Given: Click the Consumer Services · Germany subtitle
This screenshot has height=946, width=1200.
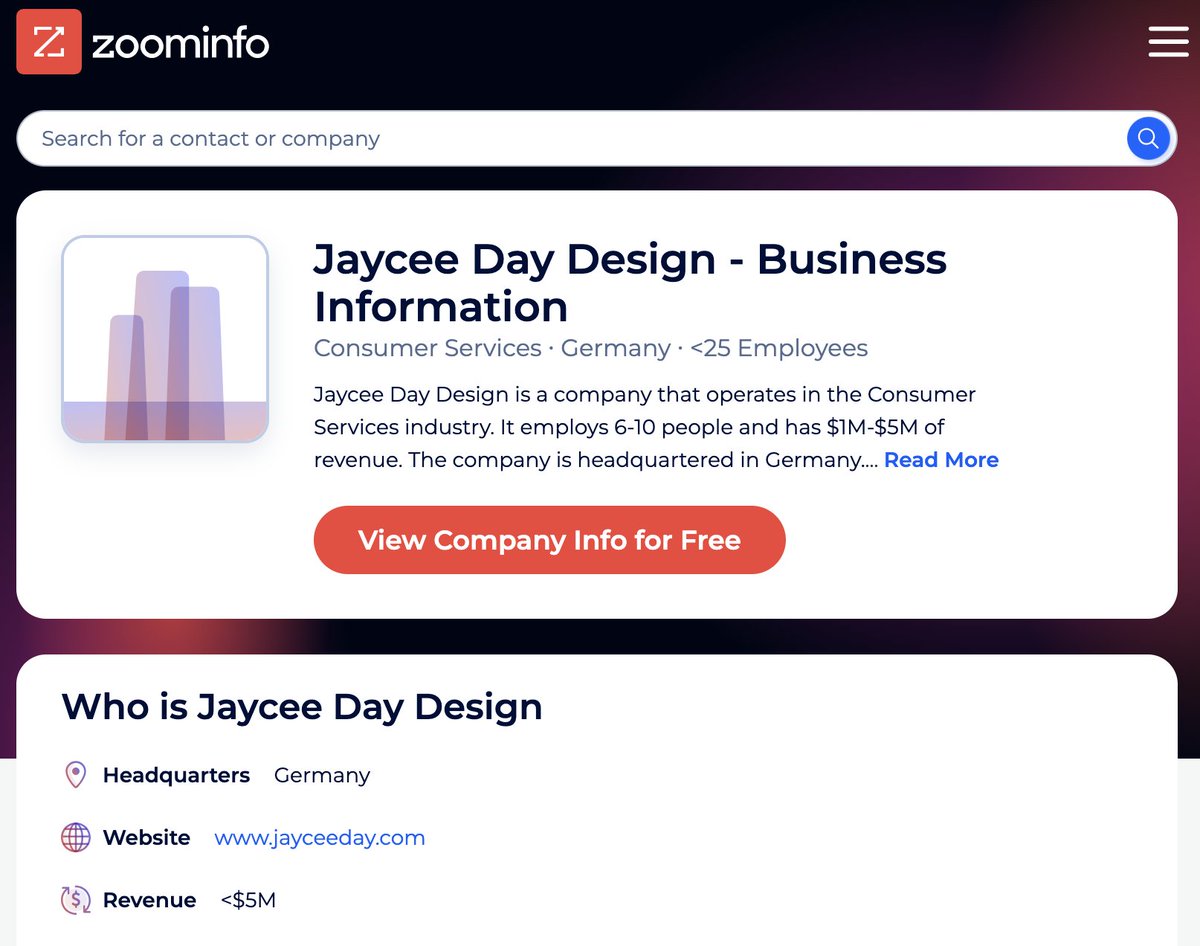Looking at the screenshot, I should (591, 348).
